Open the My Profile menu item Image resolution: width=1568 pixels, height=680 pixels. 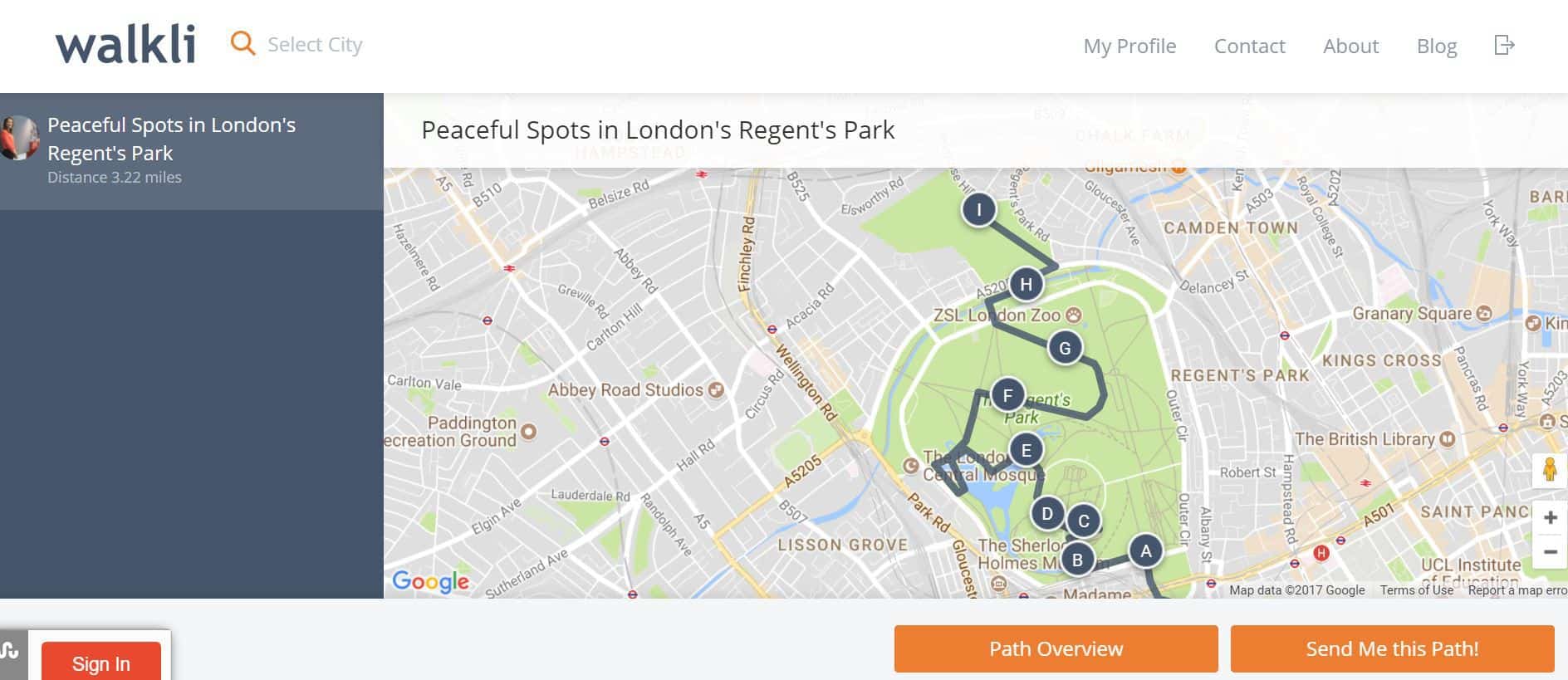[1129, 46]
